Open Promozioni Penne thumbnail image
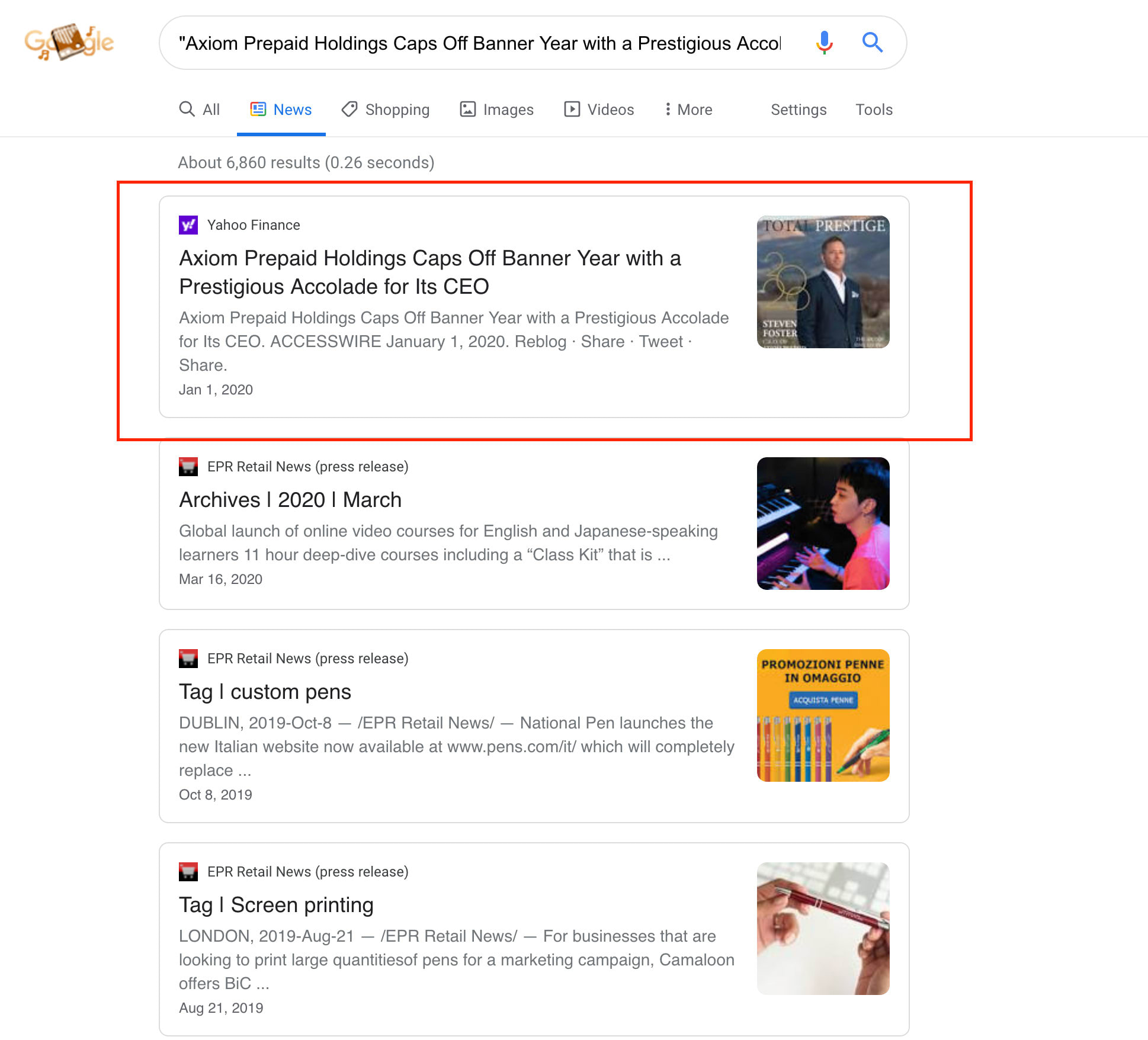The width and height of the screenshot is (1148, 1040). click(823, 715)
